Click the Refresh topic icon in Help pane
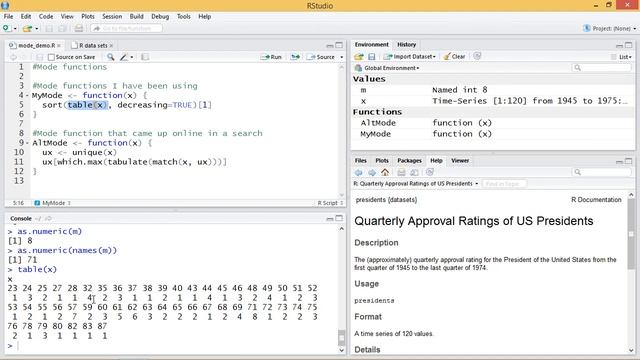This screenshot has width=640, height=360. pos(429,172)
